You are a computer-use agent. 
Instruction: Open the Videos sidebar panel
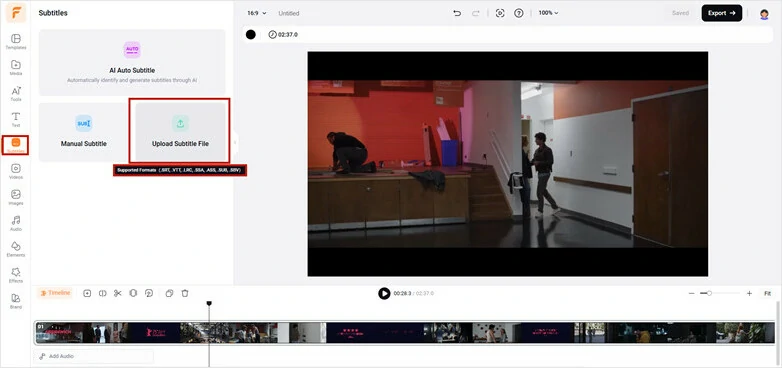[15, 171]
